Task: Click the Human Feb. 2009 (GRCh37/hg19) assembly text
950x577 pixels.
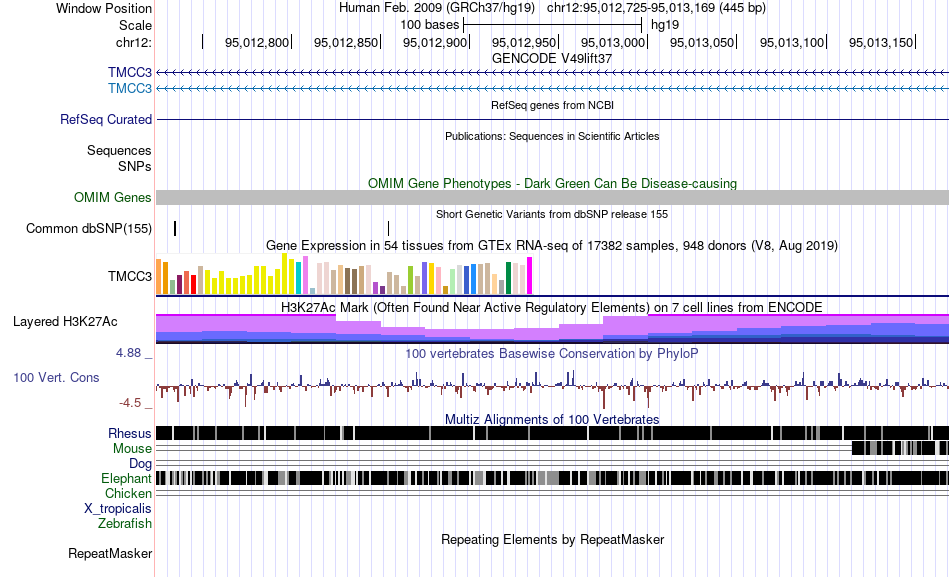Action: click(437, 8)
